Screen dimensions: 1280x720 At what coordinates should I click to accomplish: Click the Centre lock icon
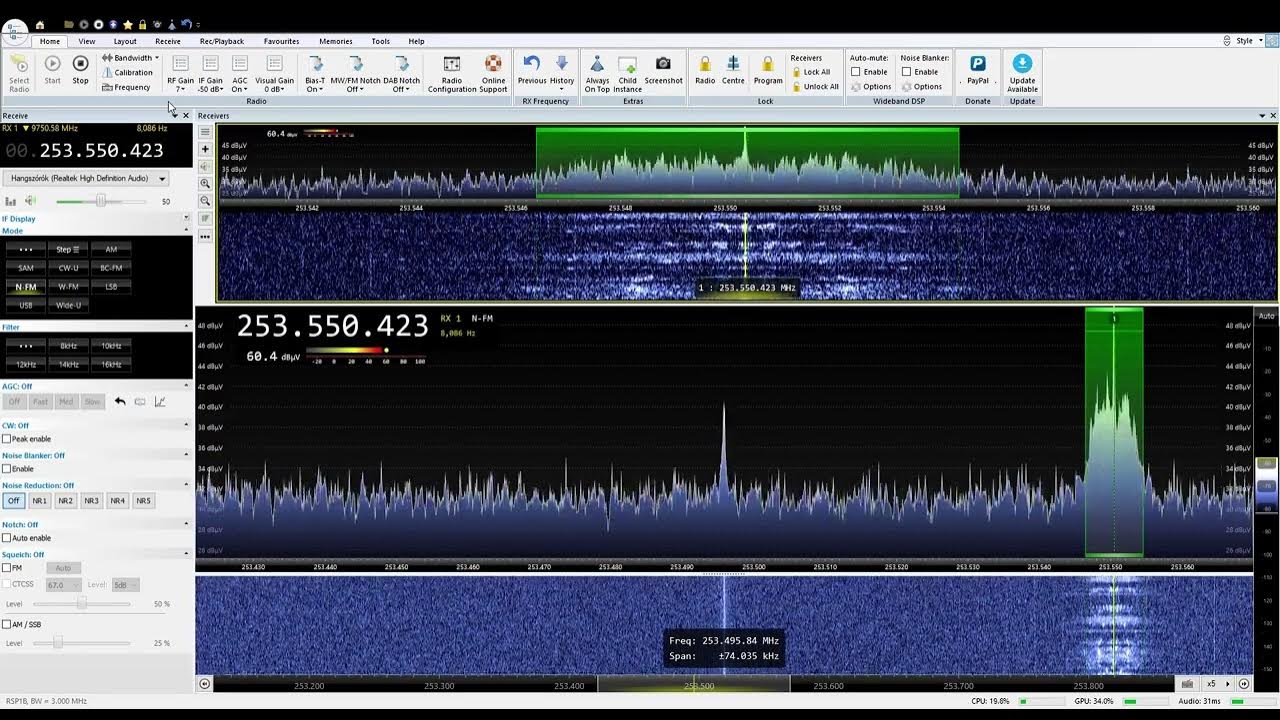pos(733,65)
